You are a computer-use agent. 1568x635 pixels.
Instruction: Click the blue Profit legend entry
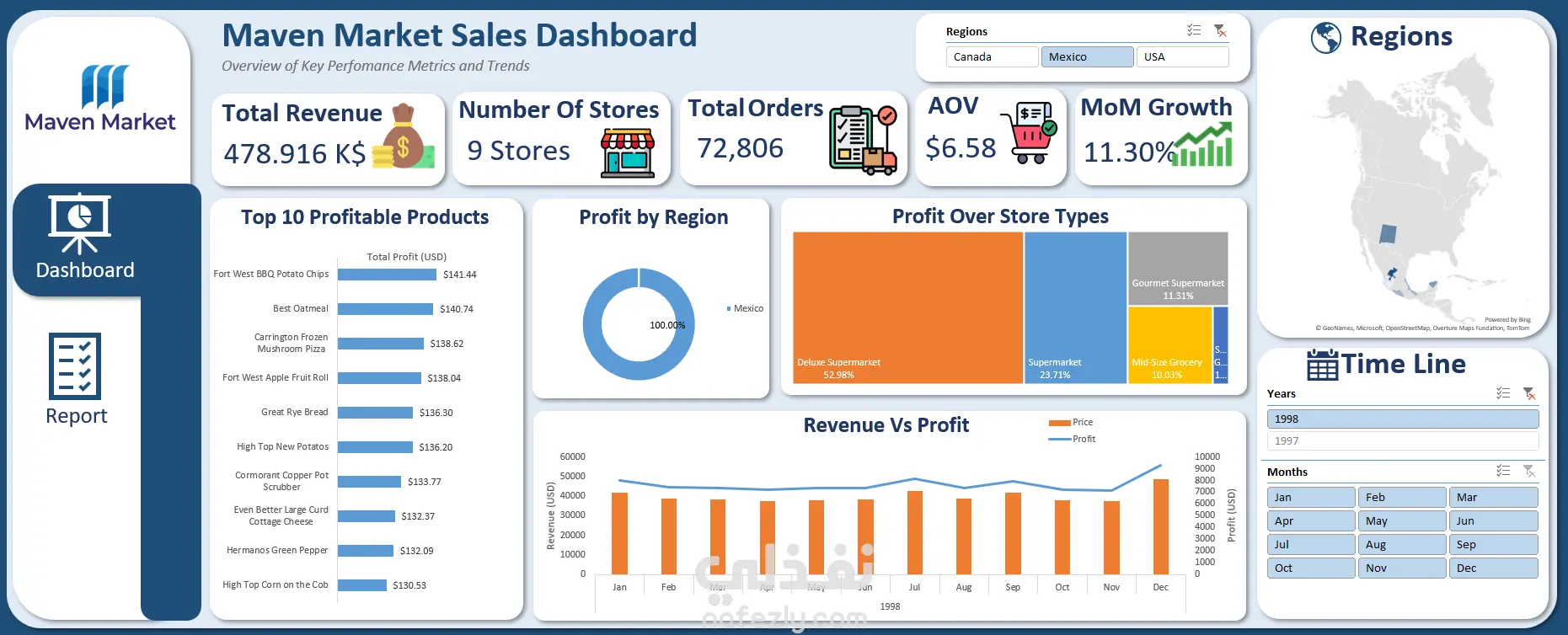1072,439
